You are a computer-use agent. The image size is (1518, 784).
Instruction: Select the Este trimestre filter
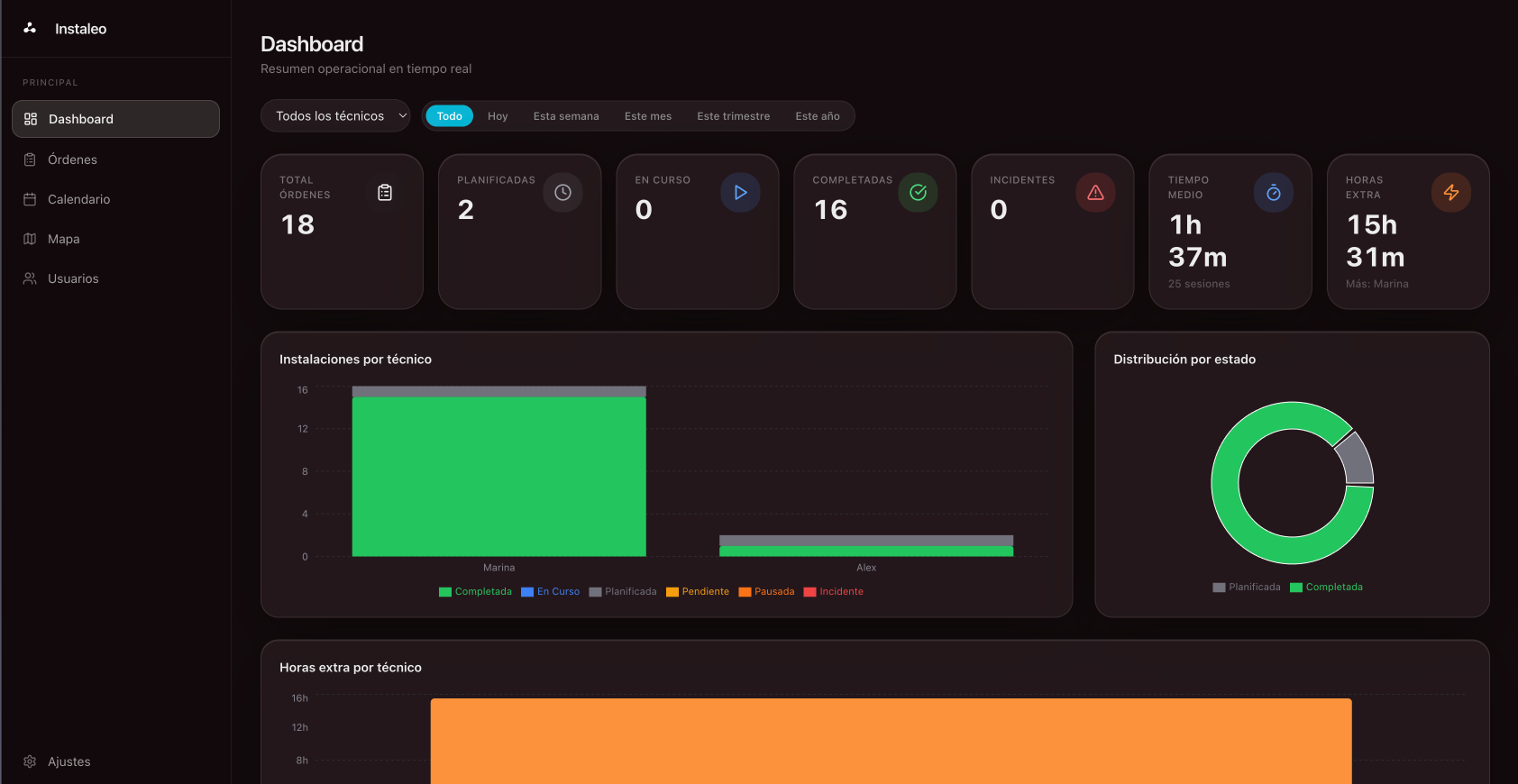coord(733,116)
